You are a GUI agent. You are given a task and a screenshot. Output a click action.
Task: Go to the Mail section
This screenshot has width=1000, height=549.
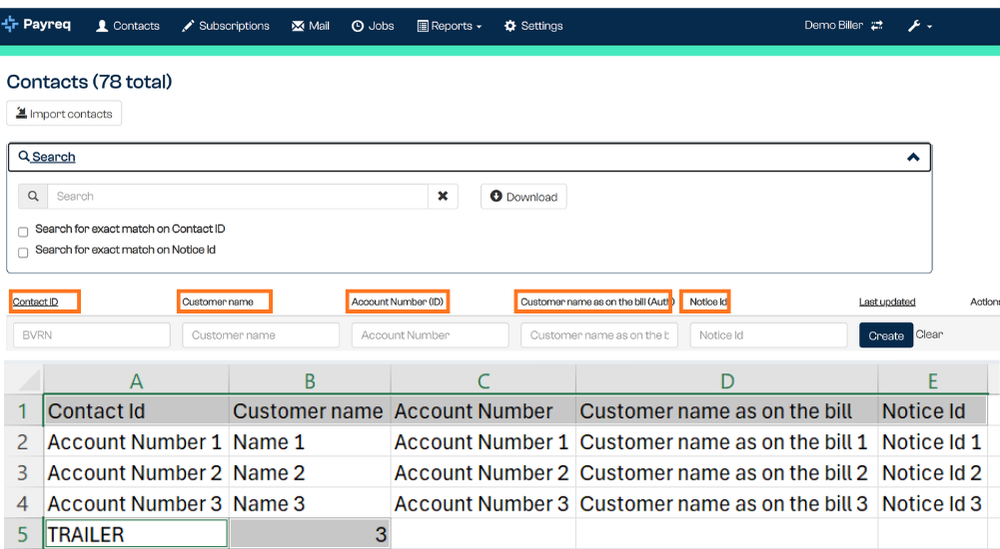[x=311, y=26]
